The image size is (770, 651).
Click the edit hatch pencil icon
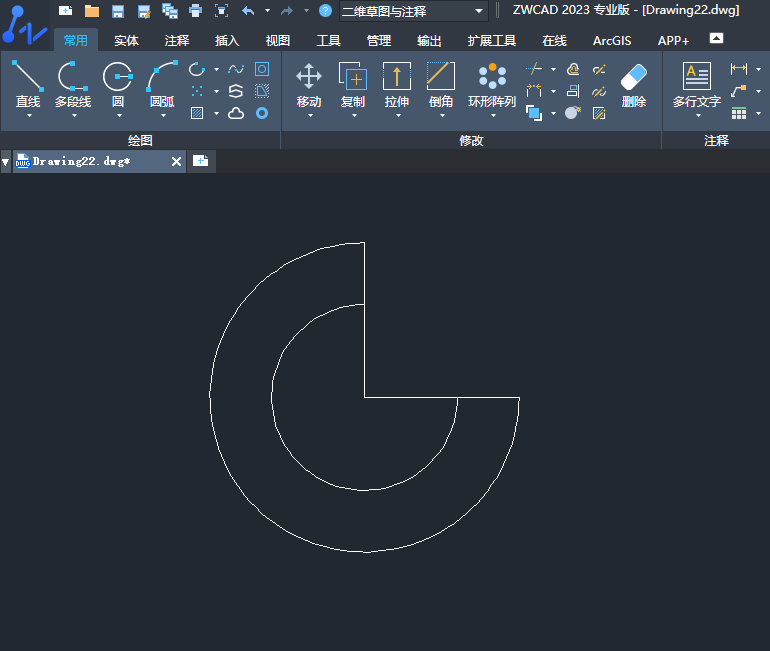coord(599,113)
